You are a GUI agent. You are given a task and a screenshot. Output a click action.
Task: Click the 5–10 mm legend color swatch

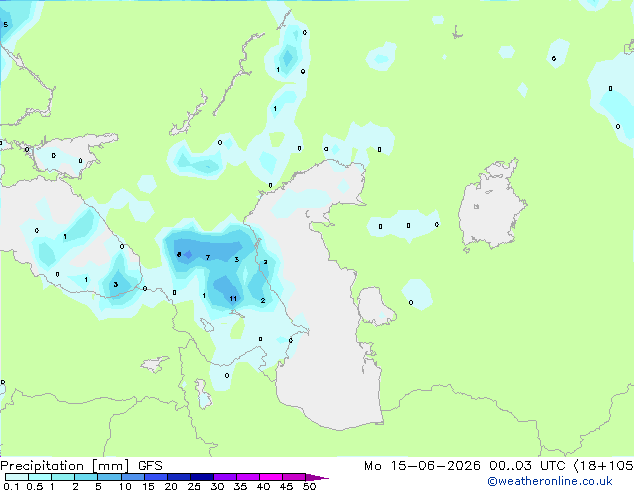pos(109,477)
